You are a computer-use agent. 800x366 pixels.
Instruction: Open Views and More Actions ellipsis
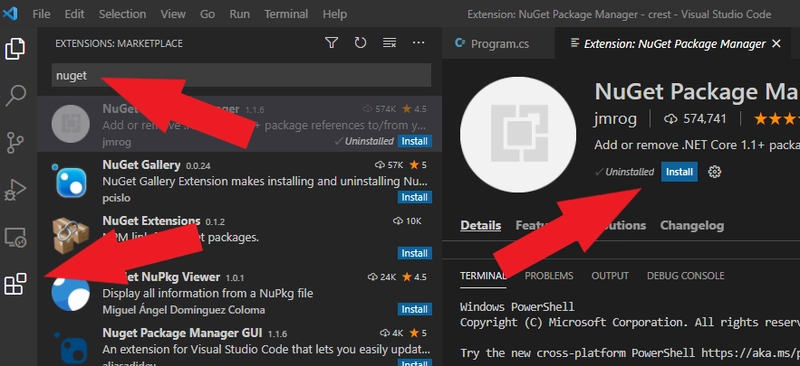coord(418,43)
